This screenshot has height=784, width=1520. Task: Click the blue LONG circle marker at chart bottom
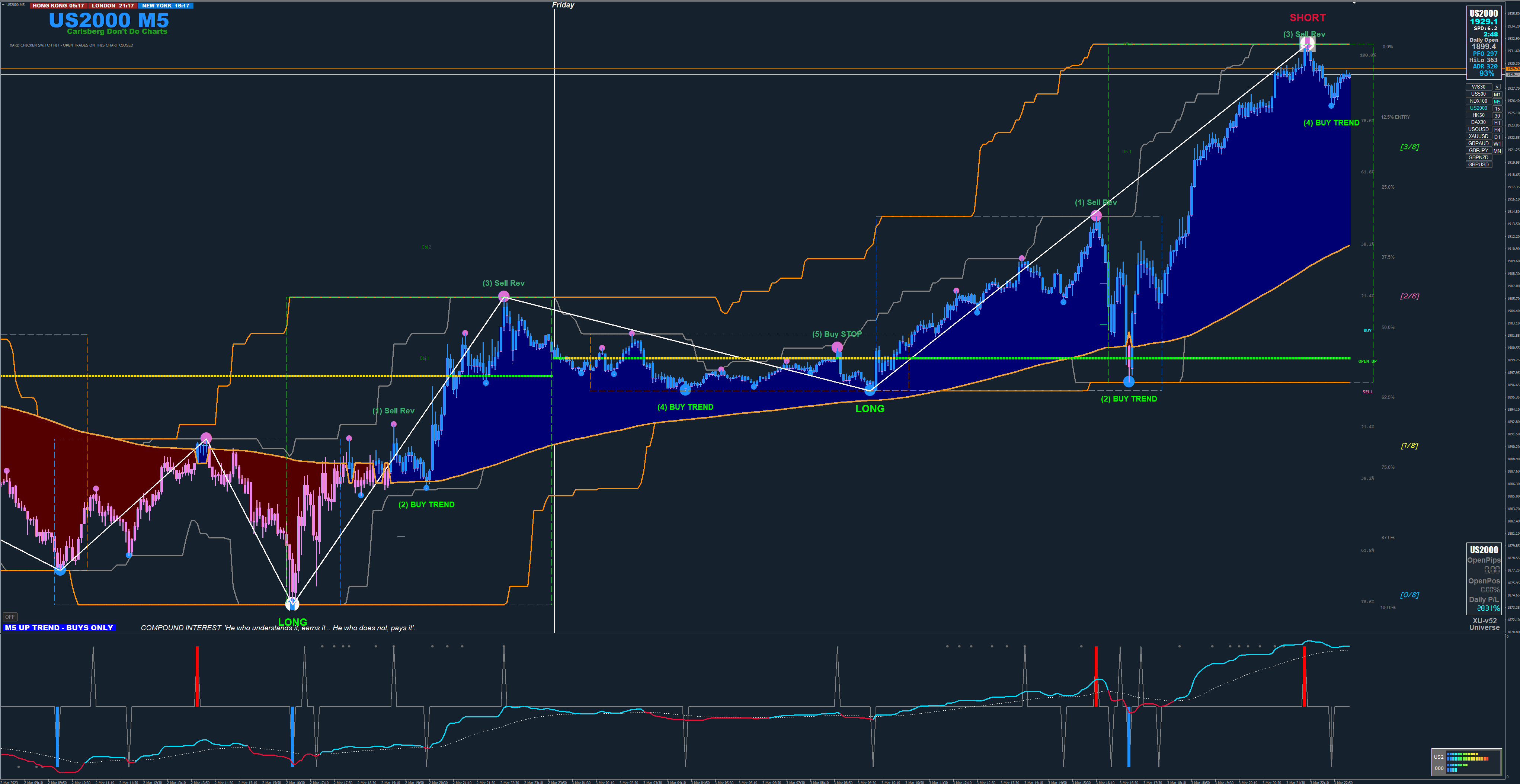pos(292,604)
